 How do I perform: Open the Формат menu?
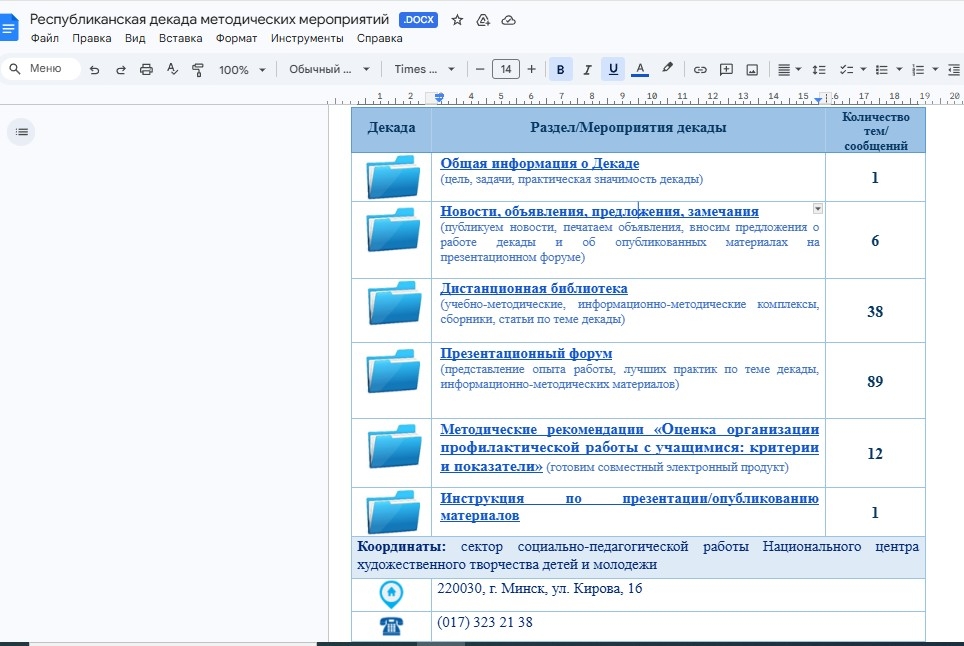(236, 39)
